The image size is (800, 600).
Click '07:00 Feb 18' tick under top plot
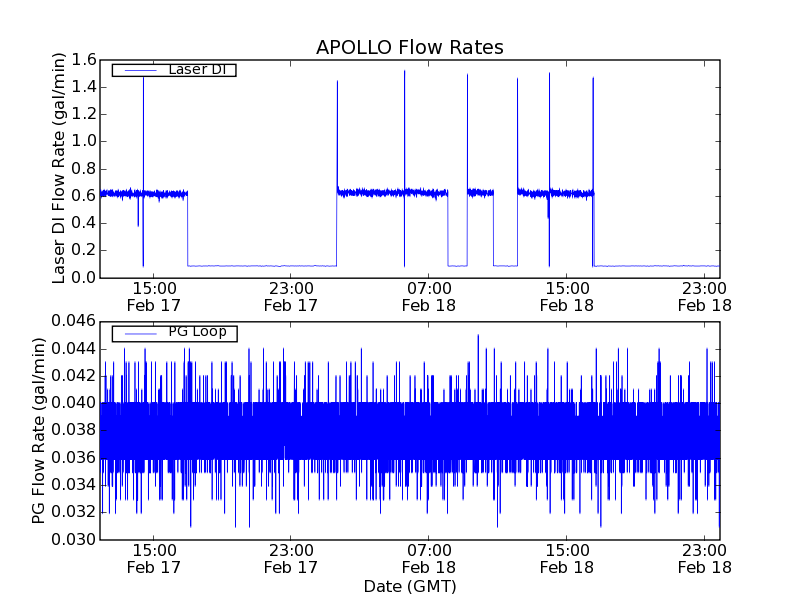click(x=428, y=296)
